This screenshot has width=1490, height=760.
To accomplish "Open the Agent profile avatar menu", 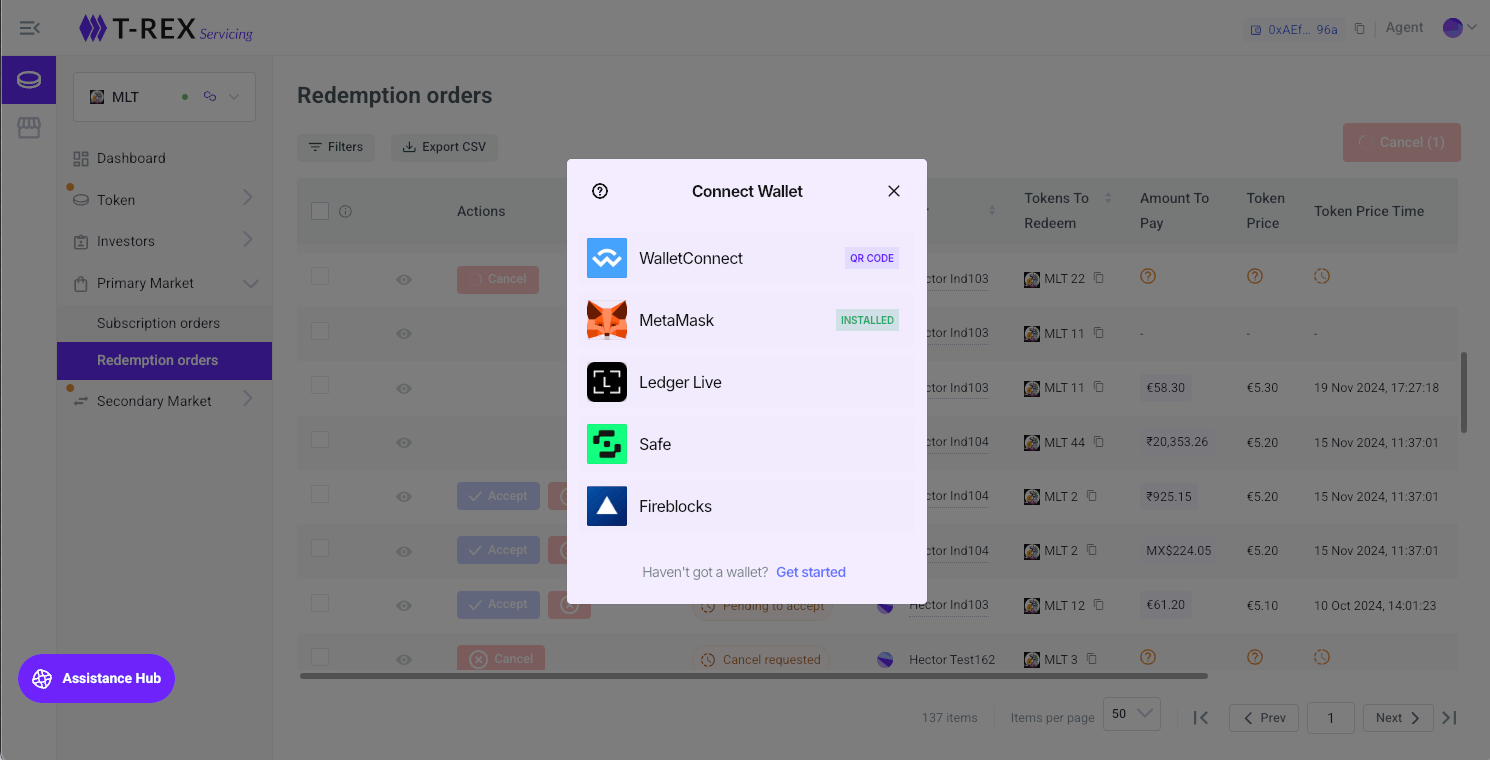I will (x=1459, y=28).
